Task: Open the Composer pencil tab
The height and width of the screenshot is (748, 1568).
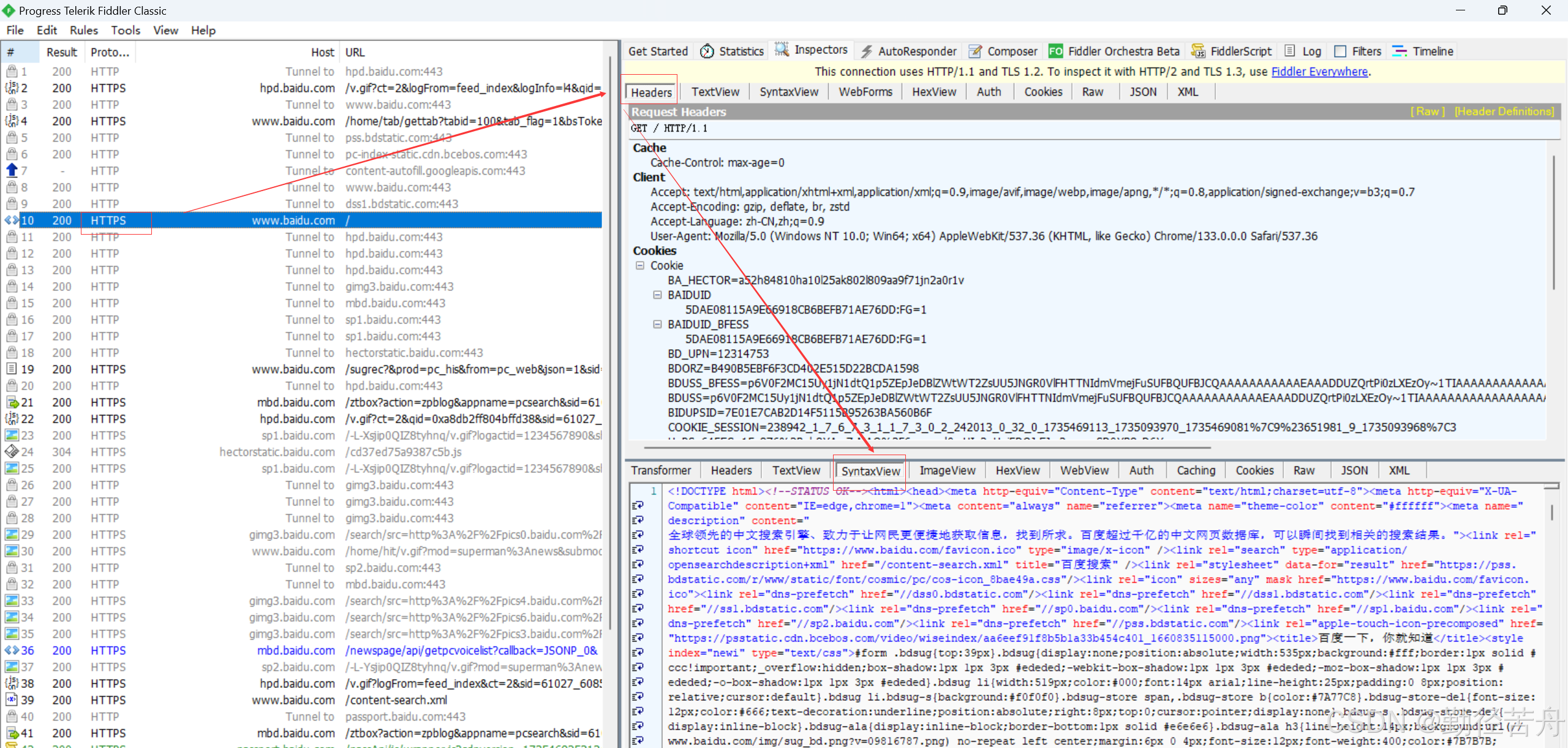Action: [x=975, y=51]
